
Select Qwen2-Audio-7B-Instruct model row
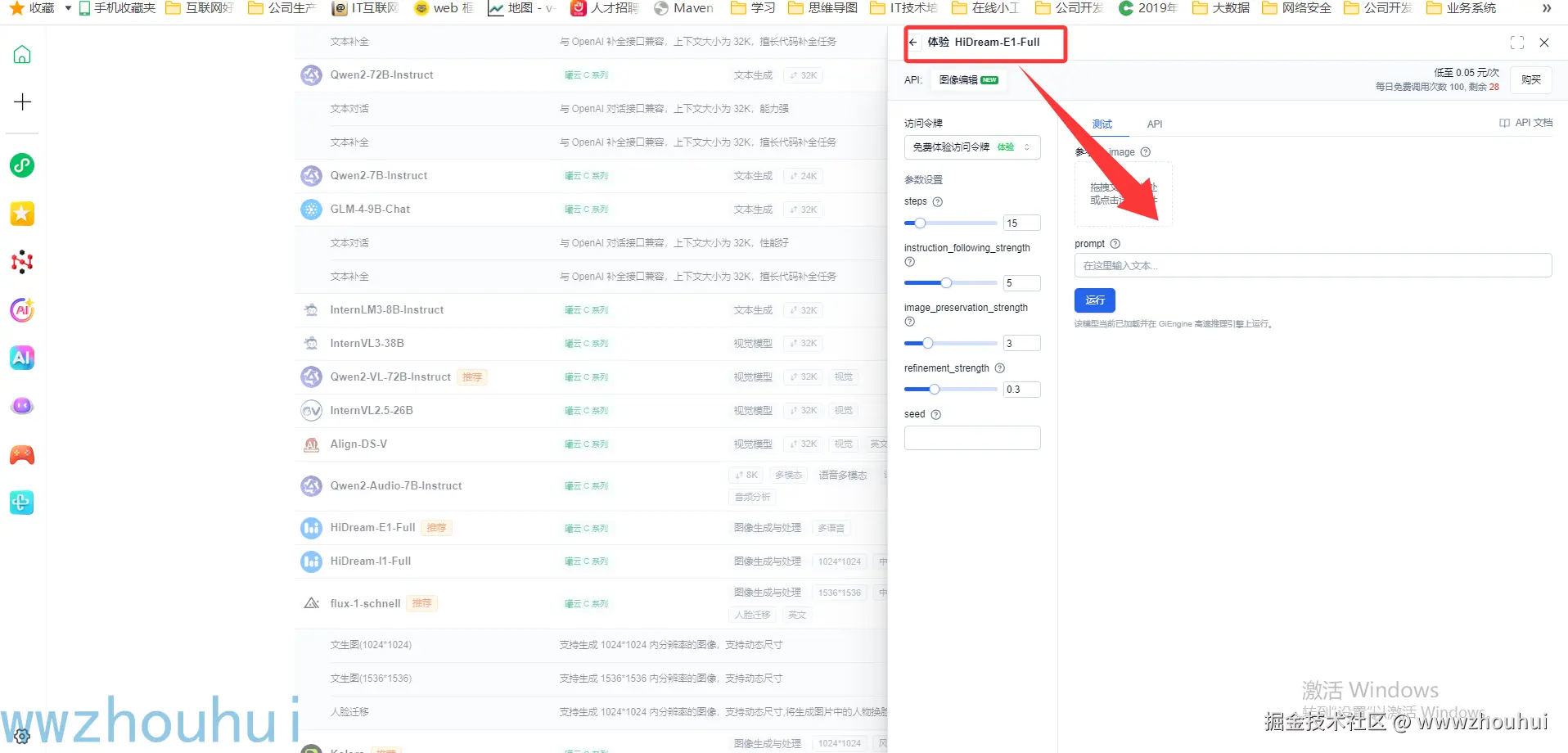click(591, 486)
